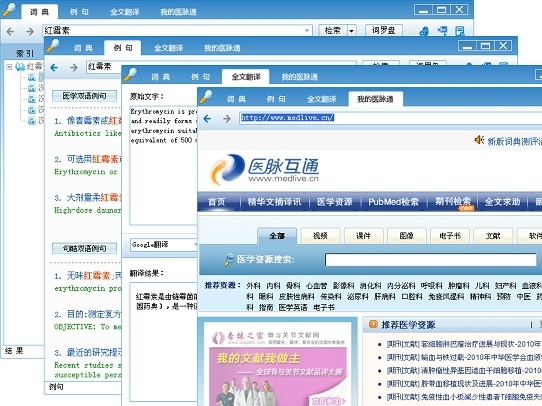Click the globe toolbar icon in the back window
This screenshot has height=406, width=542.
click(x=424, y=31)
